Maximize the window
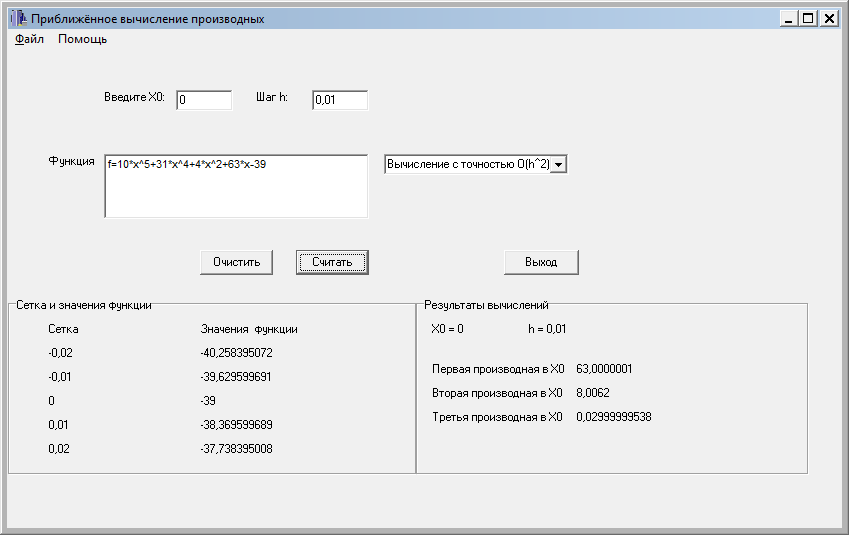The height and width of the screenshot is (535, 849). tap(808, 18)
